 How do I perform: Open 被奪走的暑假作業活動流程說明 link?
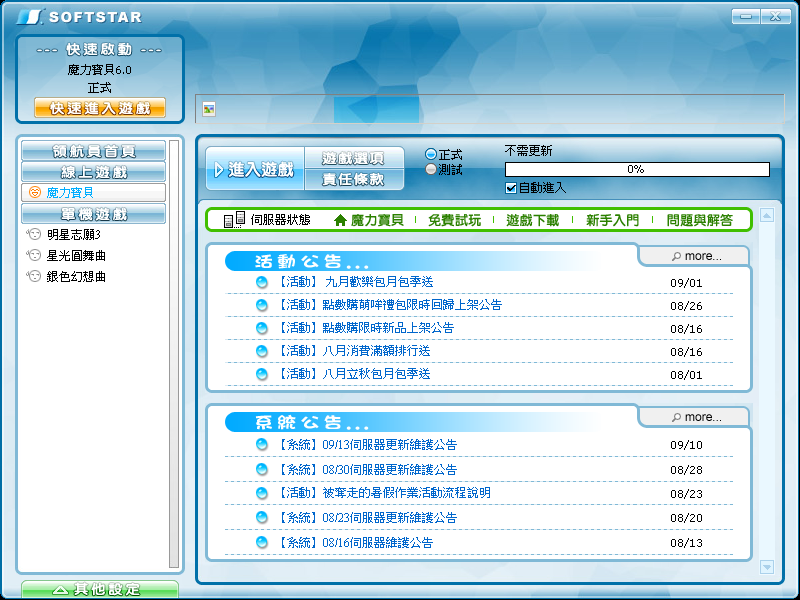(x=383, y=493)
